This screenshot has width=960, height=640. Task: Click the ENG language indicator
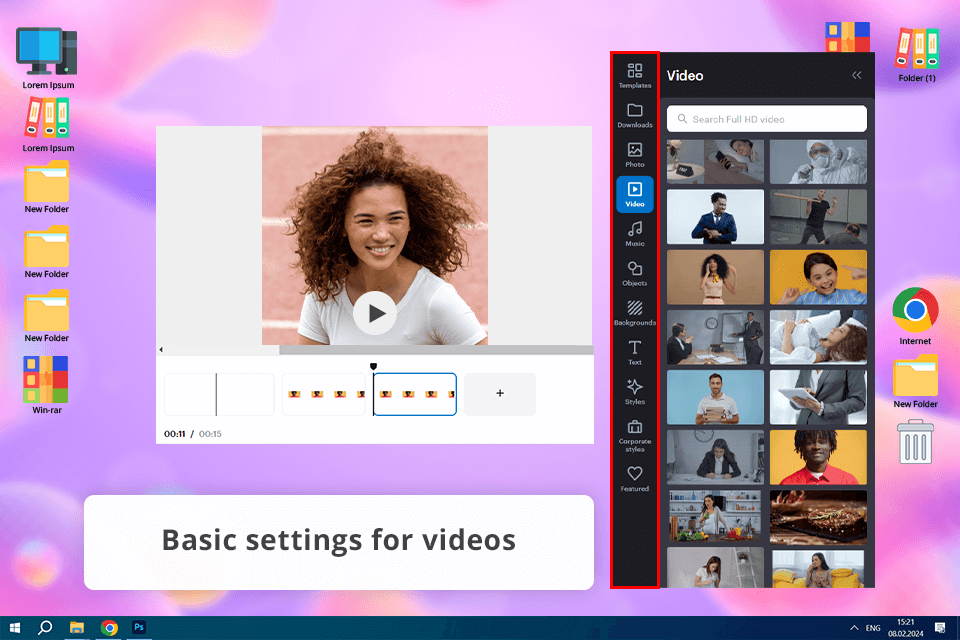(x=873, y=628)
